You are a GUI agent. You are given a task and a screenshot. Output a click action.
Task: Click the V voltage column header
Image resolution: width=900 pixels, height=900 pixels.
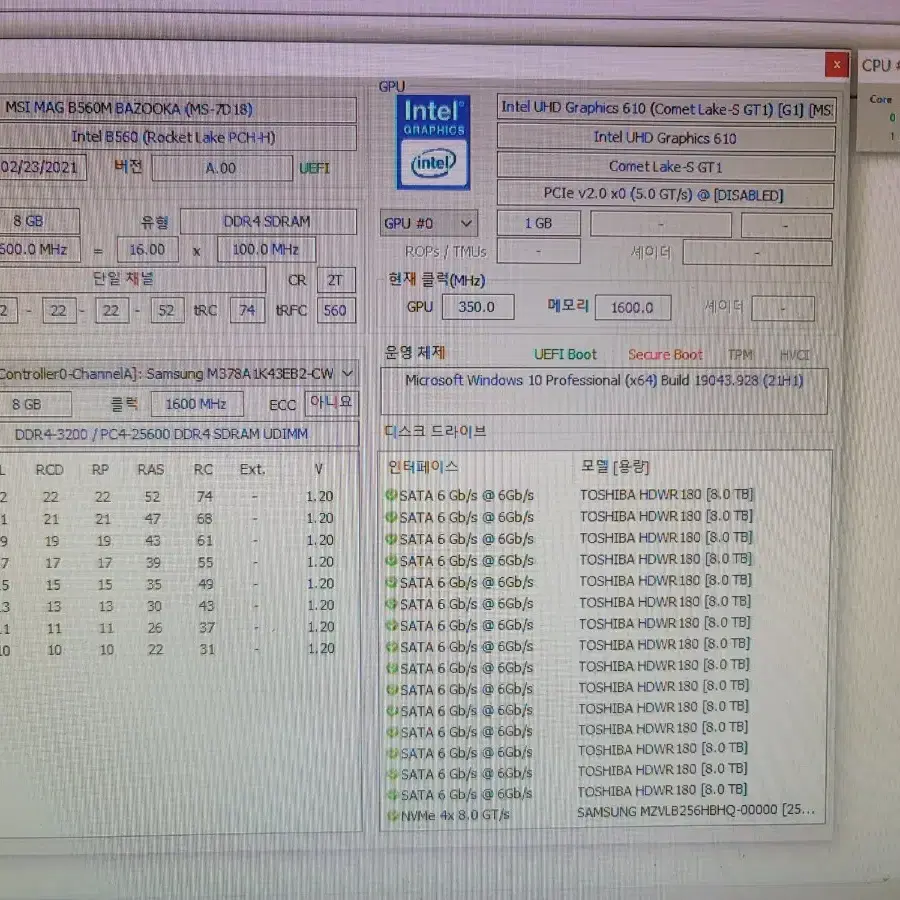[319, 470]
